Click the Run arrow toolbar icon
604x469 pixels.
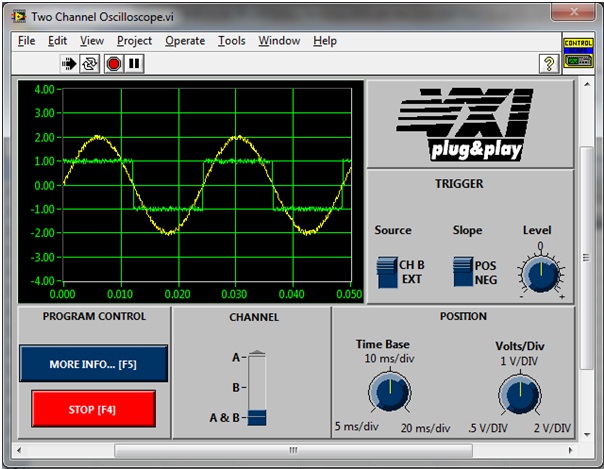[x=70, y=63]
